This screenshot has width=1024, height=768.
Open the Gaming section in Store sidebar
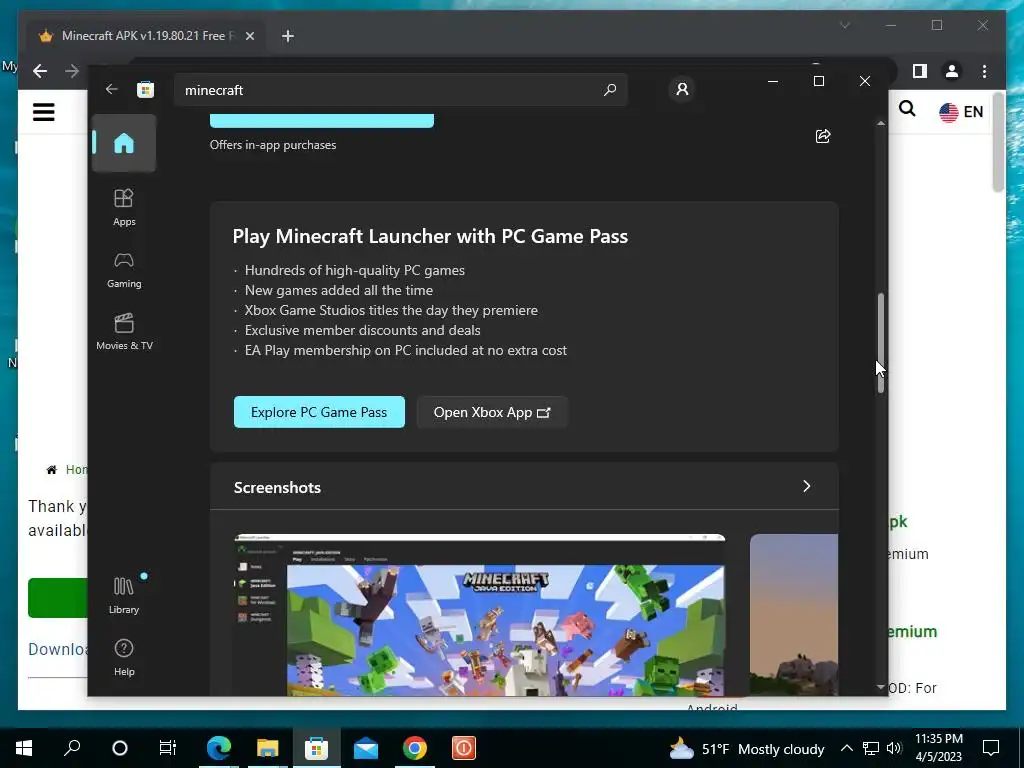tap(123, 270)
